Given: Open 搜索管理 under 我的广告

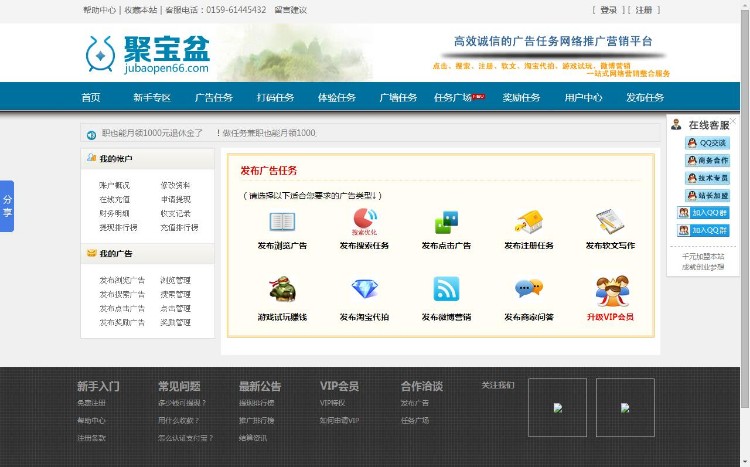Looking at the screenshot, I should click(176, 294).
